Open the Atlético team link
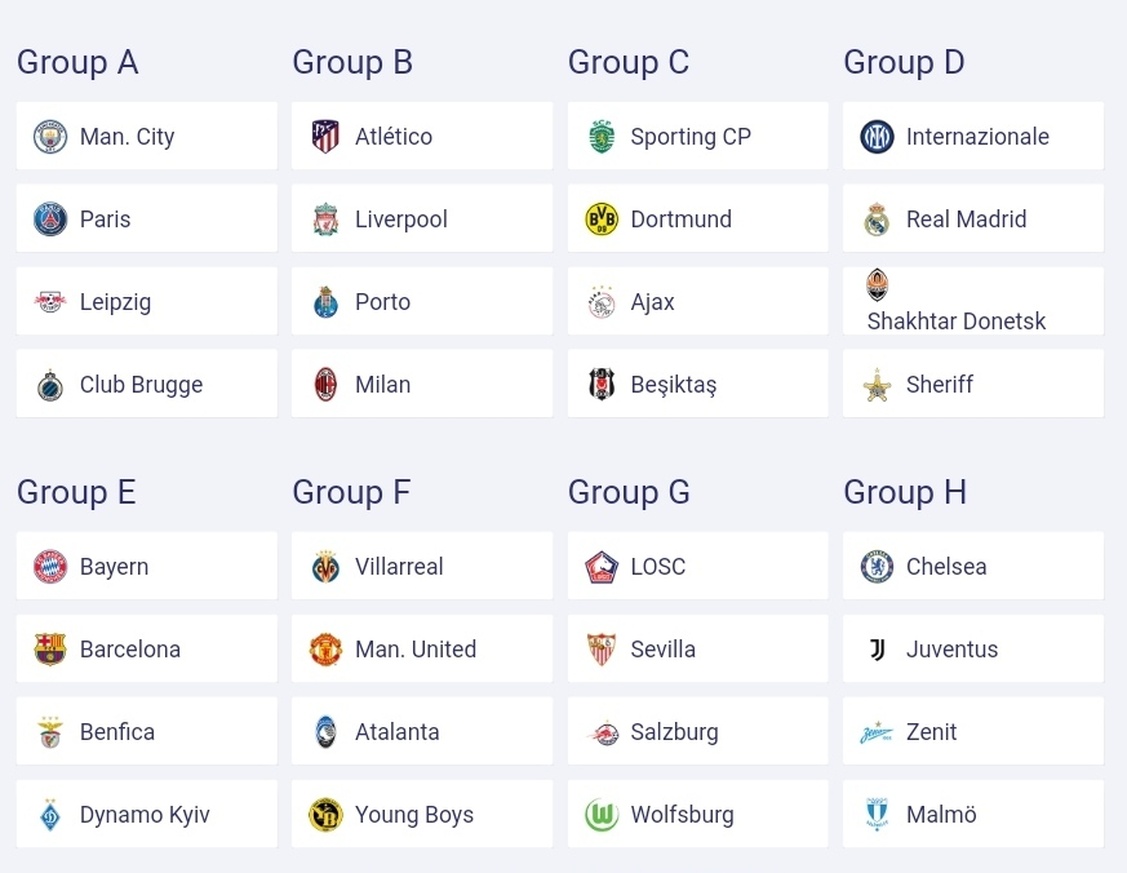 click(393, 136)
